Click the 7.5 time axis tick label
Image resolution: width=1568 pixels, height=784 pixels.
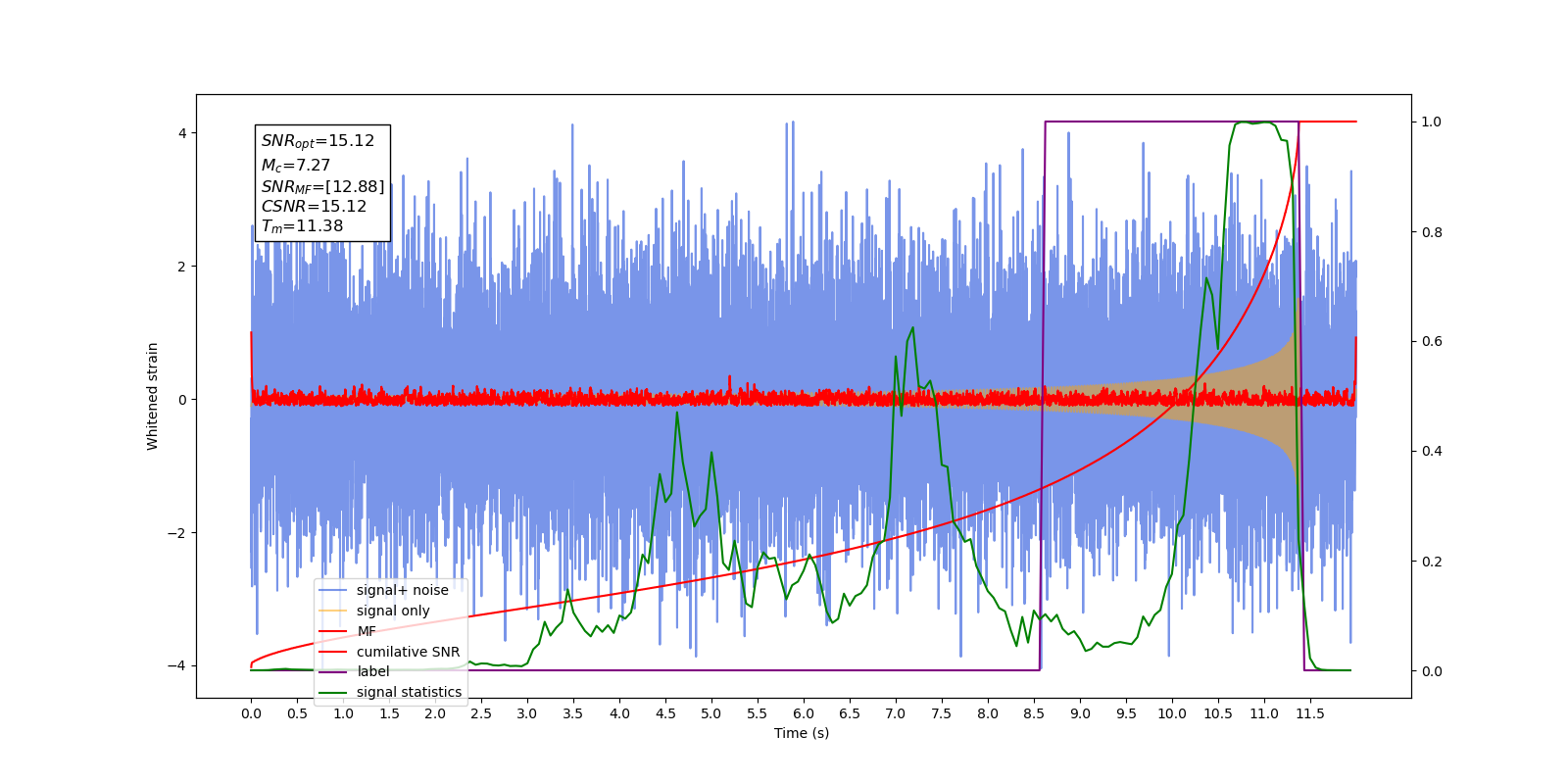tap(942, 713)
